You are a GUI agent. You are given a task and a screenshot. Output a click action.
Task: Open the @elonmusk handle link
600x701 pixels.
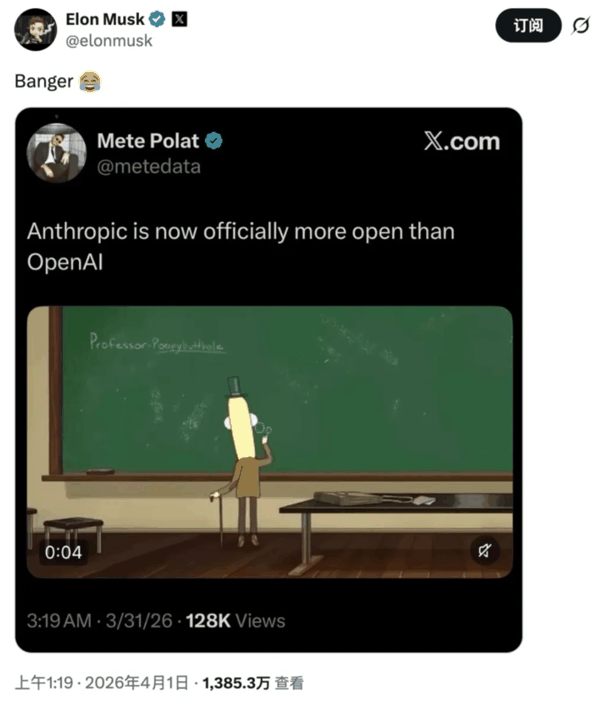[x=109, y=41]
